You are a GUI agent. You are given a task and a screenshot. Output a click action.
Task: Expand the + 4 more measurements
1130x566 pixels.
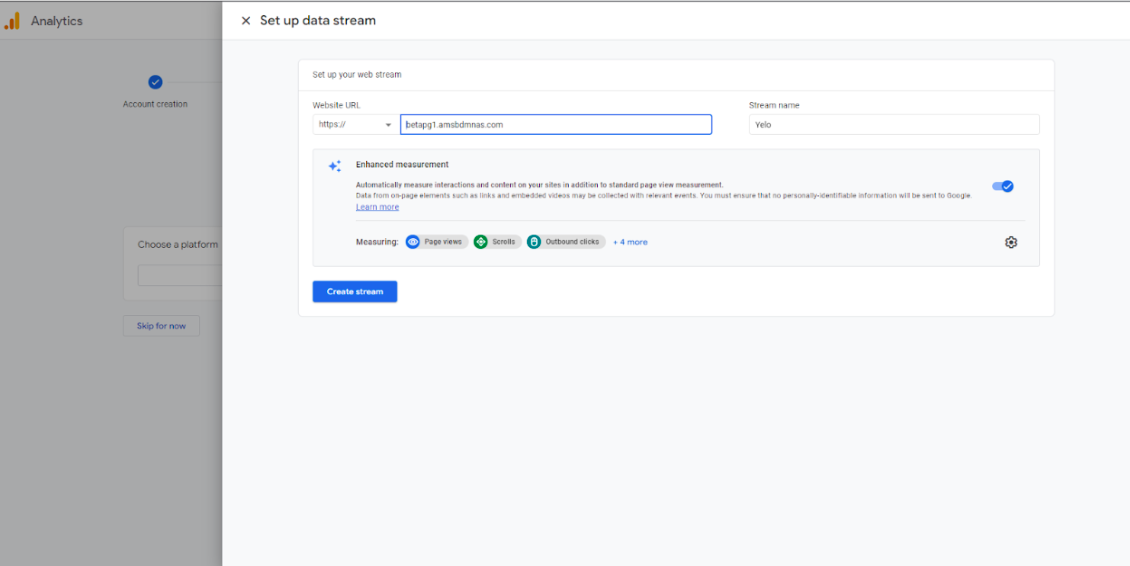630,242
